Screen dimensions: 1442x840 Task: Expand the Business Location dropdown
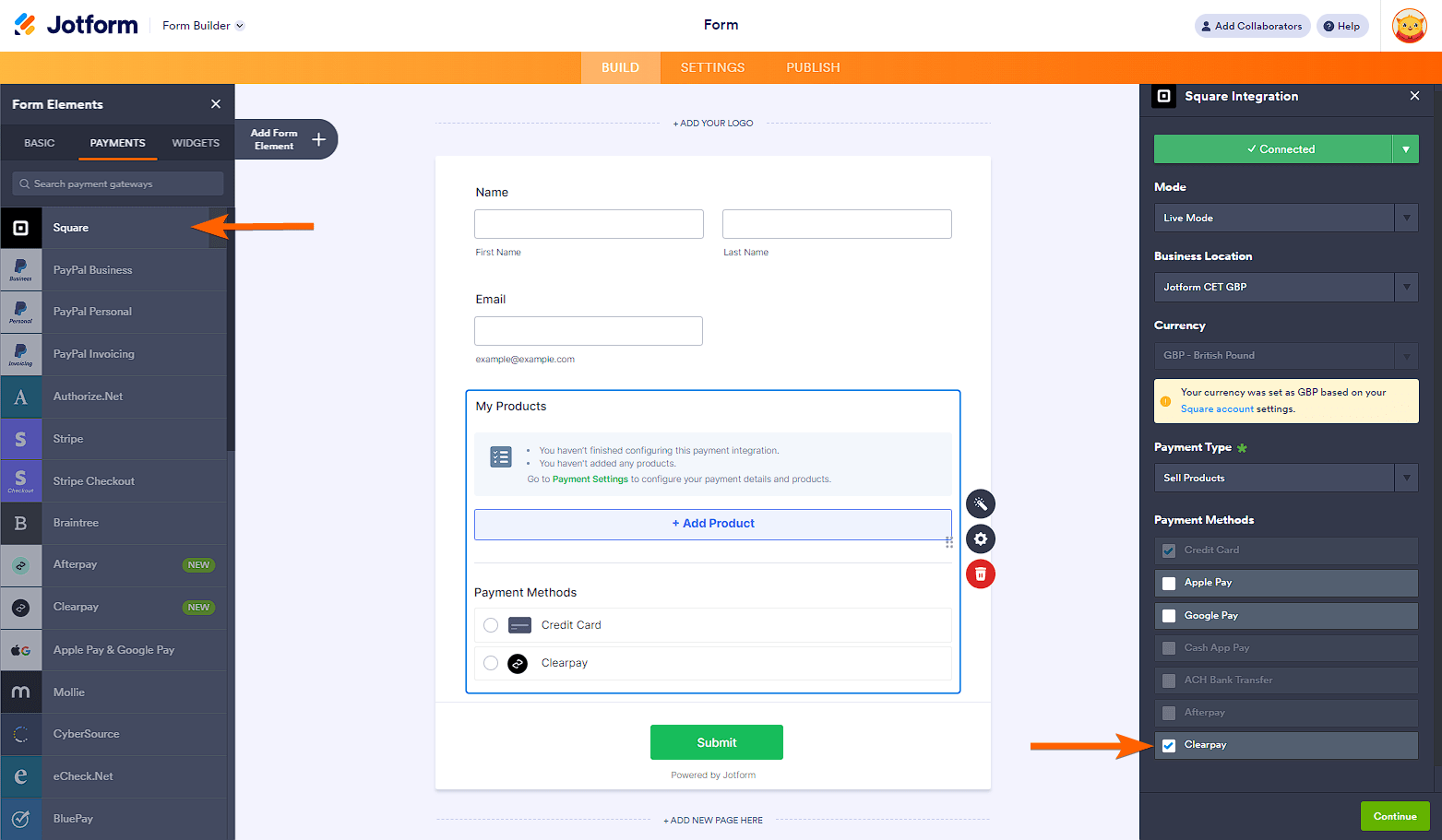click(x=1284, y=287)
